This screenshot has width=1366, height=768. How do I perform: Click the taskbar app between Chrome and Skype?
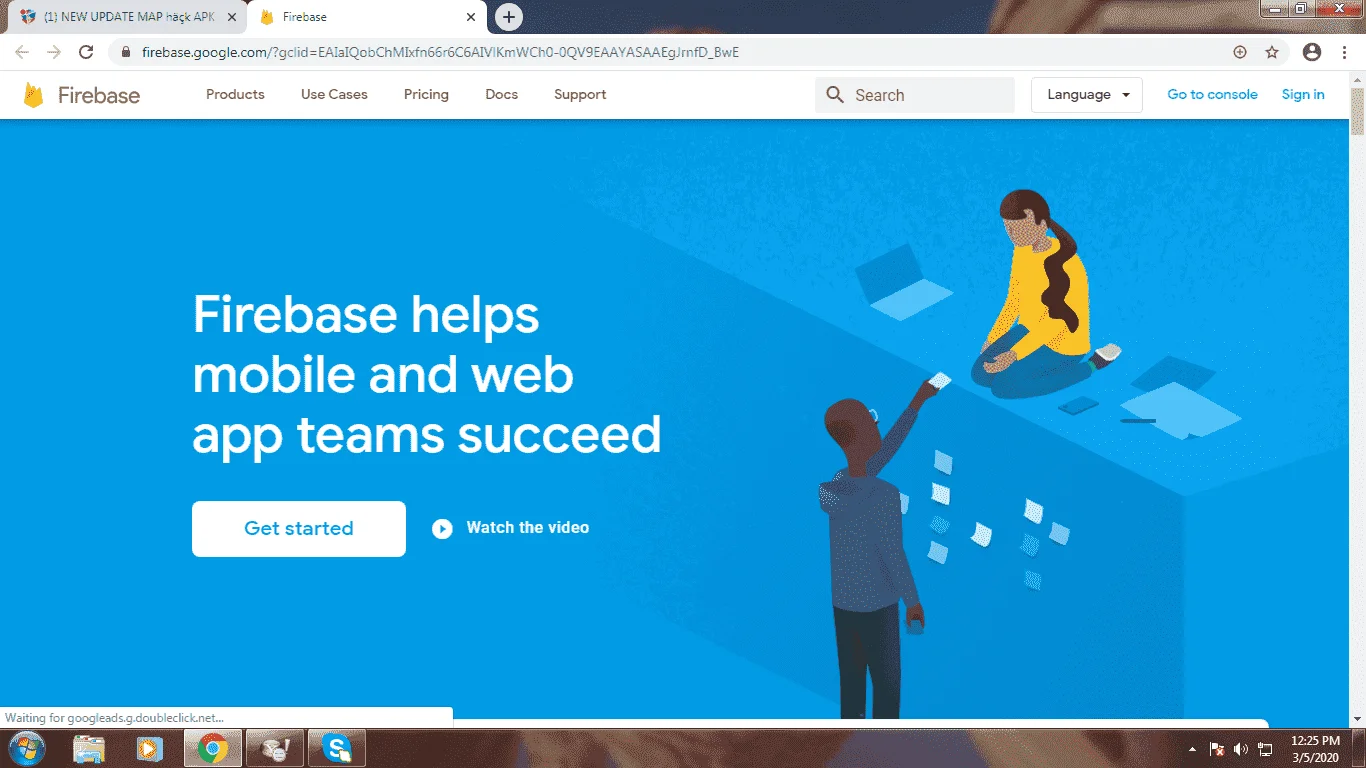point(275,748)
